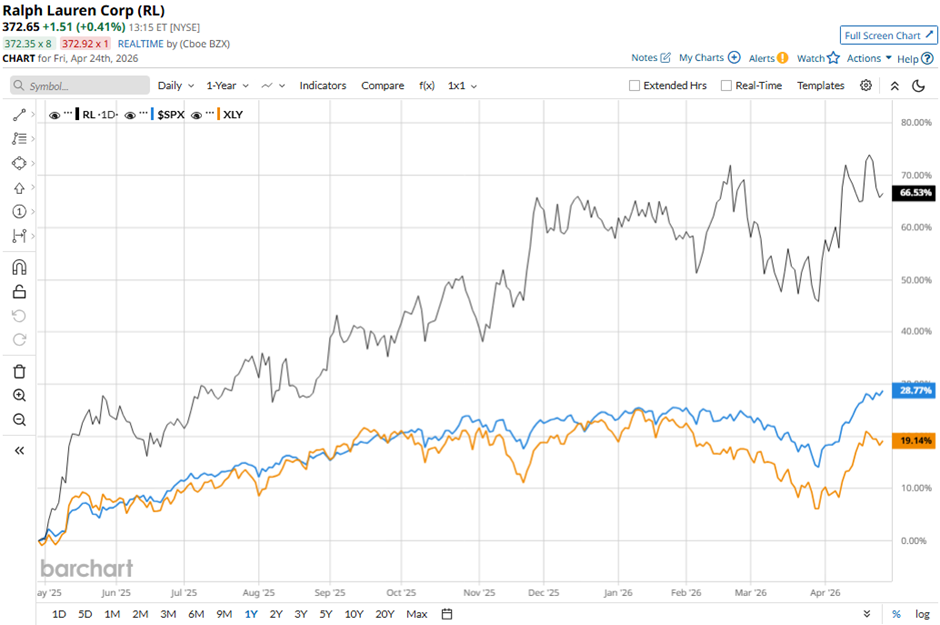
Task: Enable the Real-Time checkbox
Action: tap(726, 86)
